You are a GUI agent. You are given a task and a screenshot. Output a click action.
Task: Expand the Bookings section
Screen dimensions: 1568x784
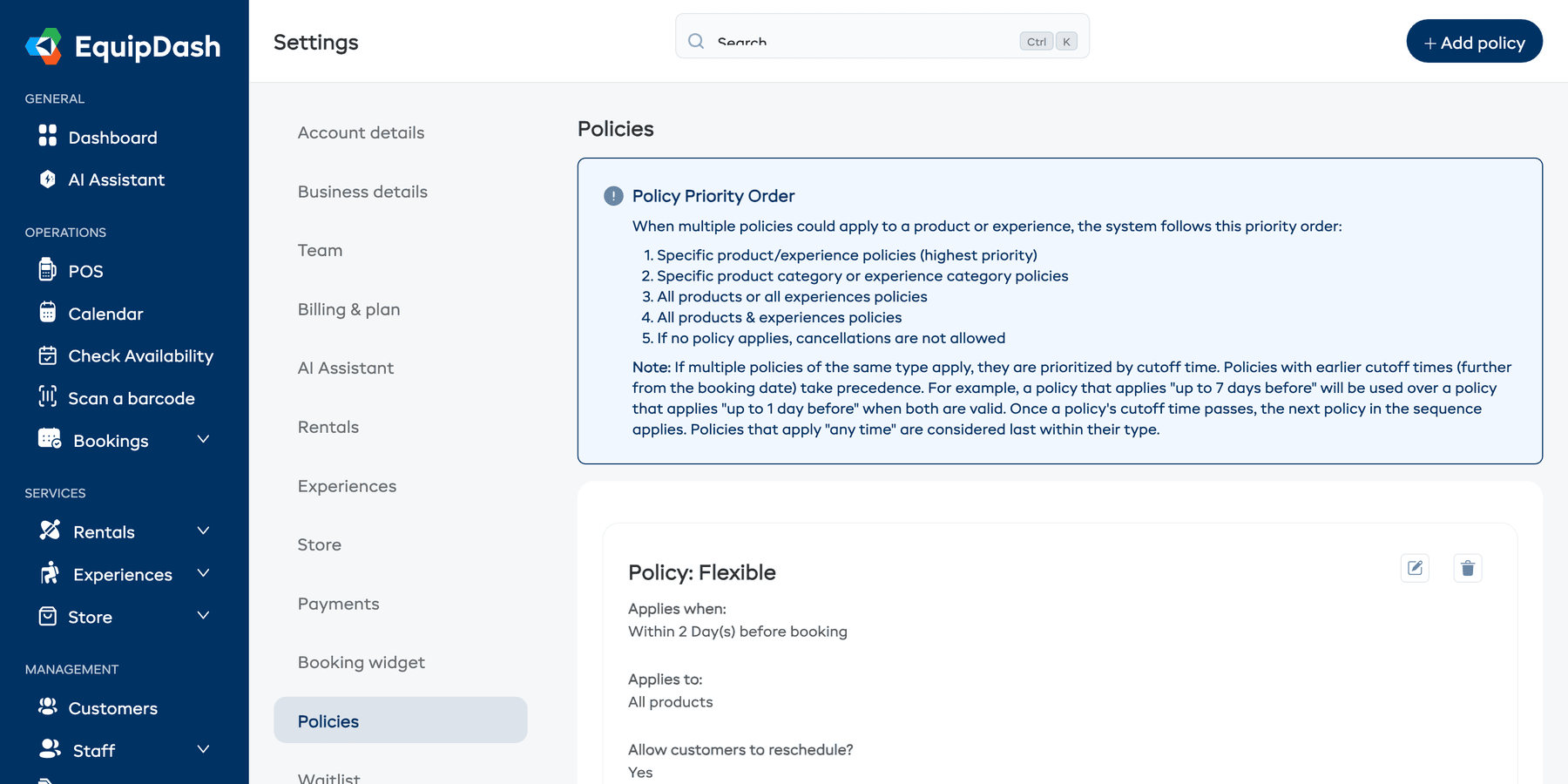coord(203,440)
